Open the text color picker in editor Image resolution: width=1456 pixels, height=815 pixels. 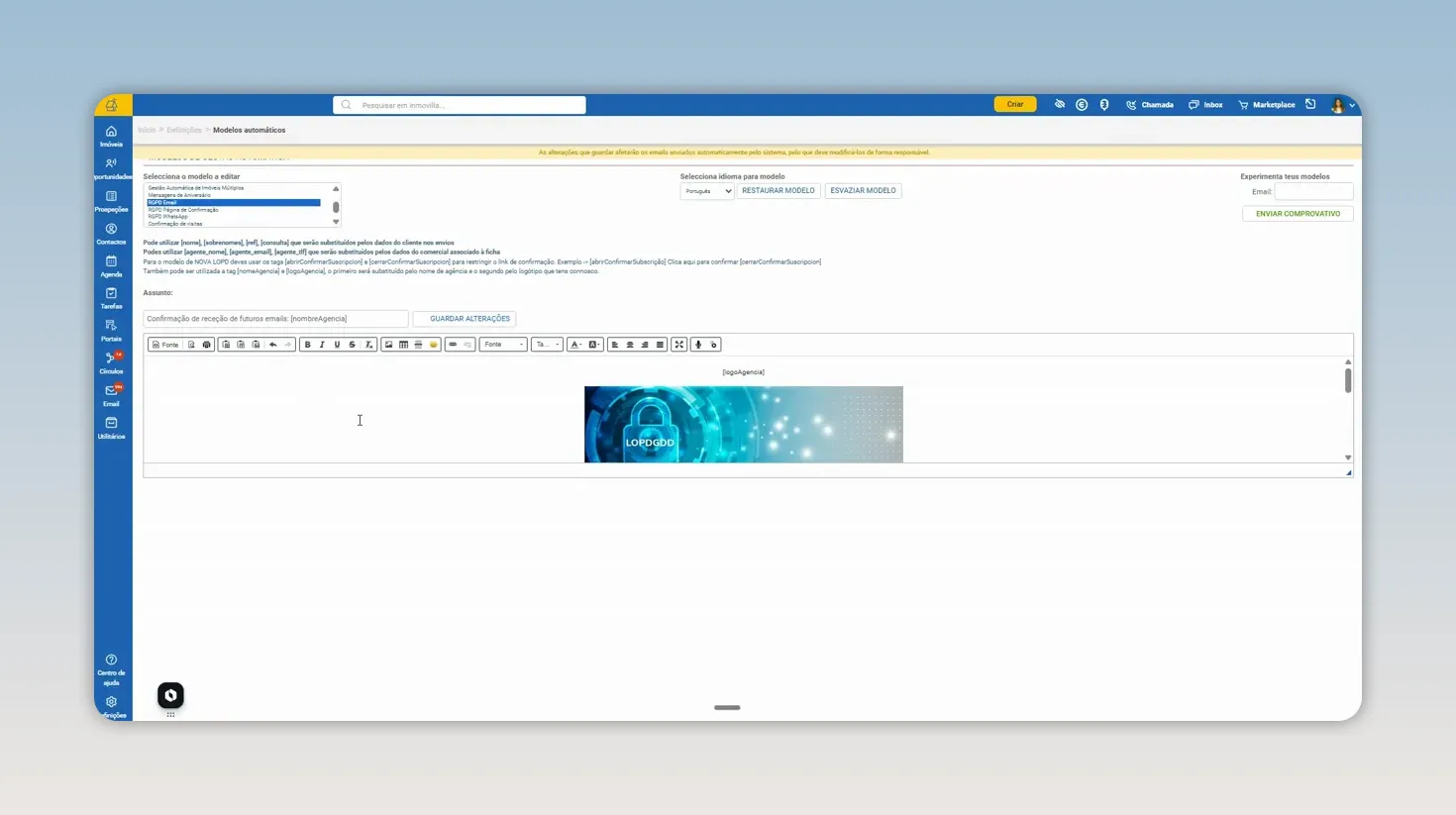575,345
